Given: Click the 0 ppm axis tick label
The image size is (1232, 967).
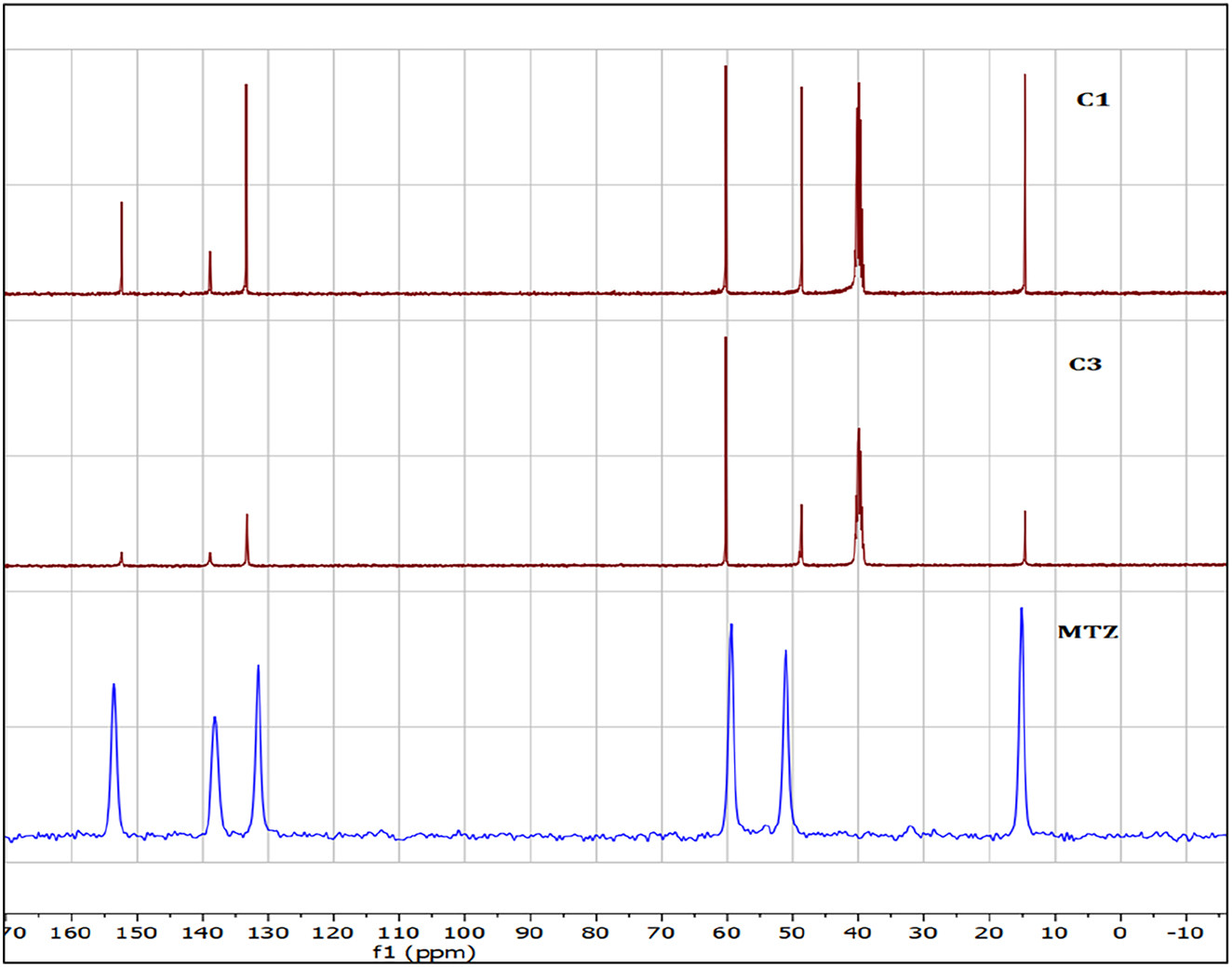Looking at the screenshot, I should click(x=1119, y=933).
